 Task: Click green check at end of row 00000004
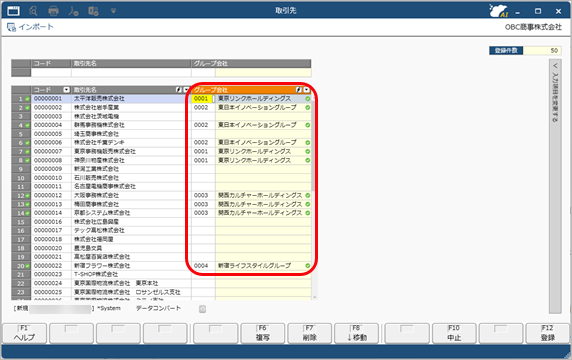(308, 125)
